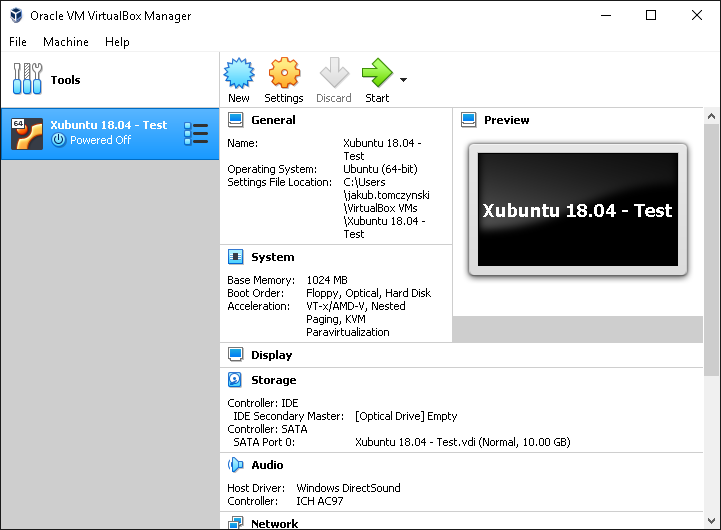Click the Audio section speaker icon
This screenshot has width=721, height=530.
[x=235, y=465]
